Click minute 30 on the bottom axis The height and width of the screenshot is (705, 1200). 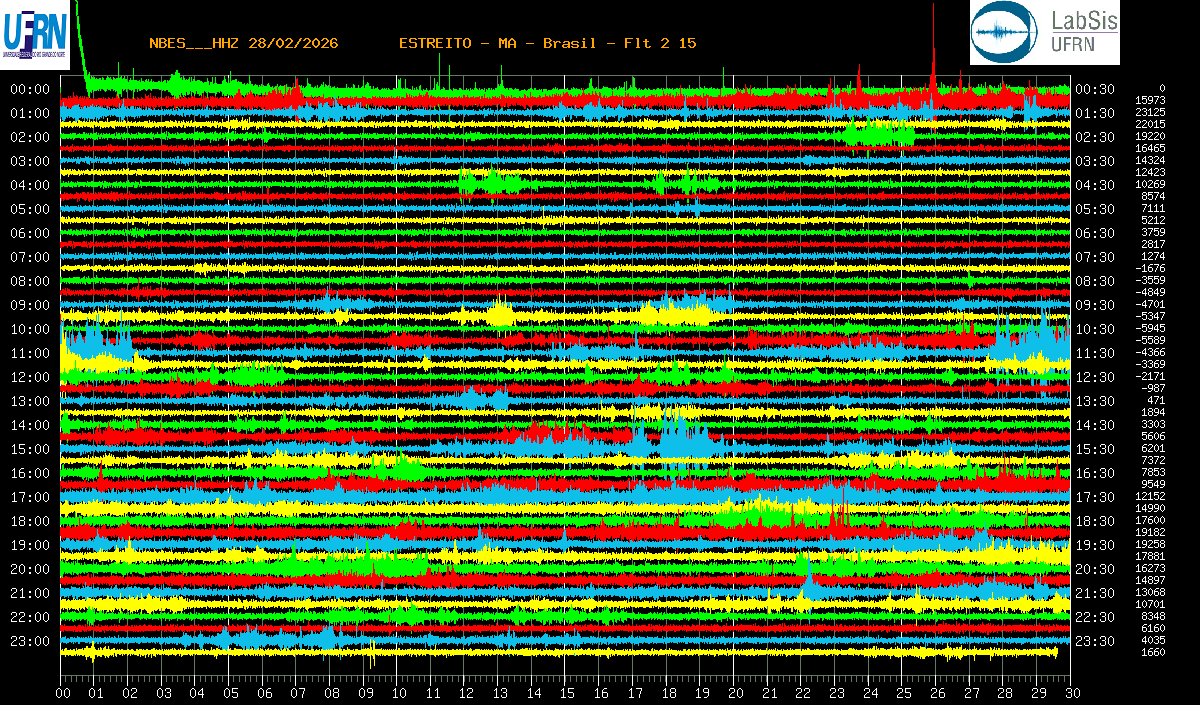(1071, 693)
